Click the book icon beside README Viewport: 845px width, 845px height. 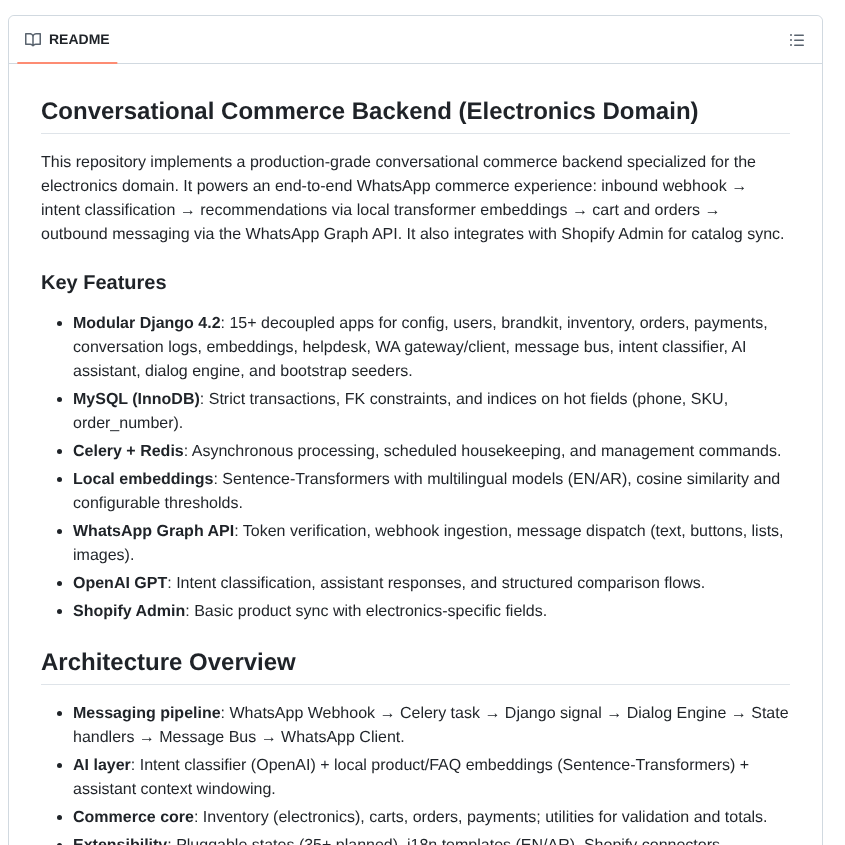(x=33, y=40)
